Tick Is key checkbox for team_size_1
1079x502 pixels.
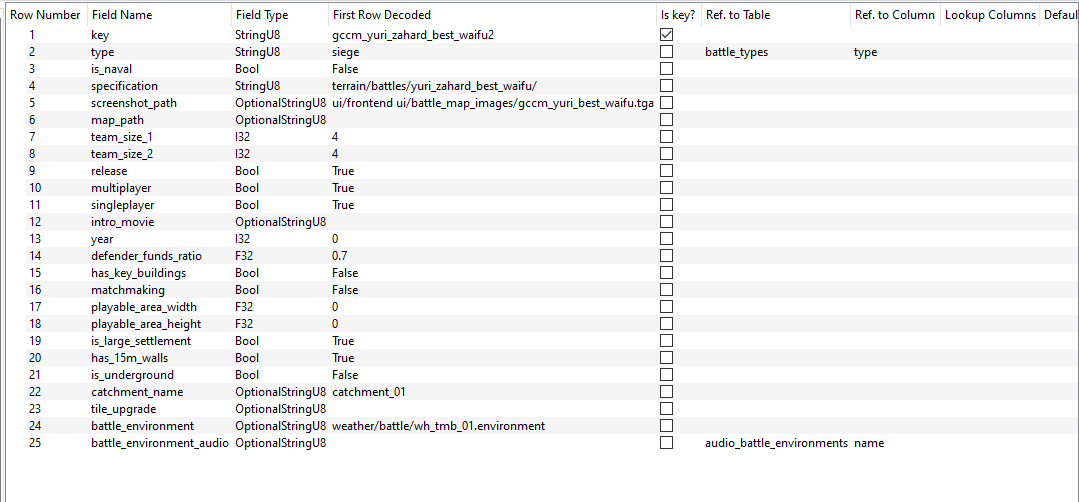(x=666, y=137)
